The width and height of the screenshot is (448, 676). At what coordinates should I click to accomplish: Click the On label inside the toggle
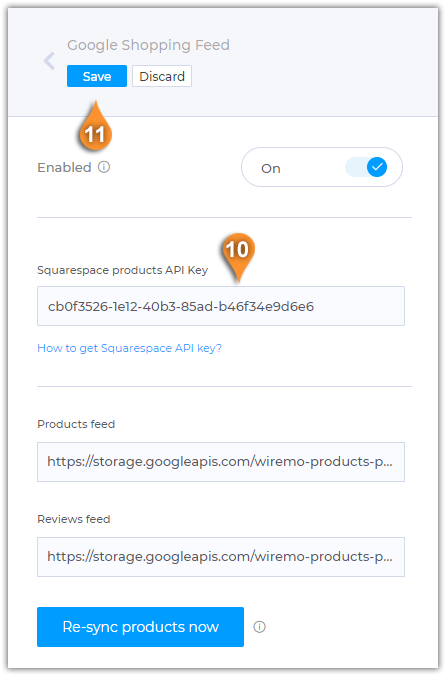pos(270,169)
